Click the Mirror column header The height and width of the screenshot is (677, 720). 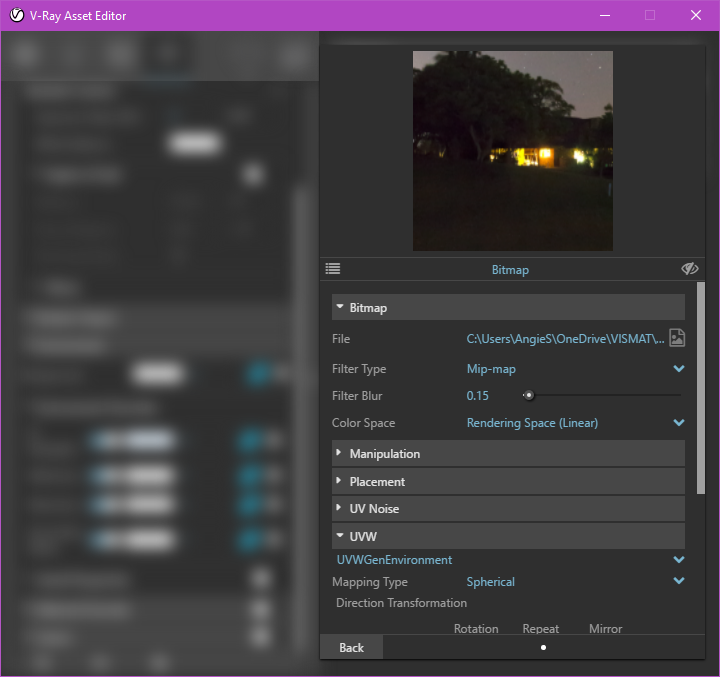[x=605, y=628]
